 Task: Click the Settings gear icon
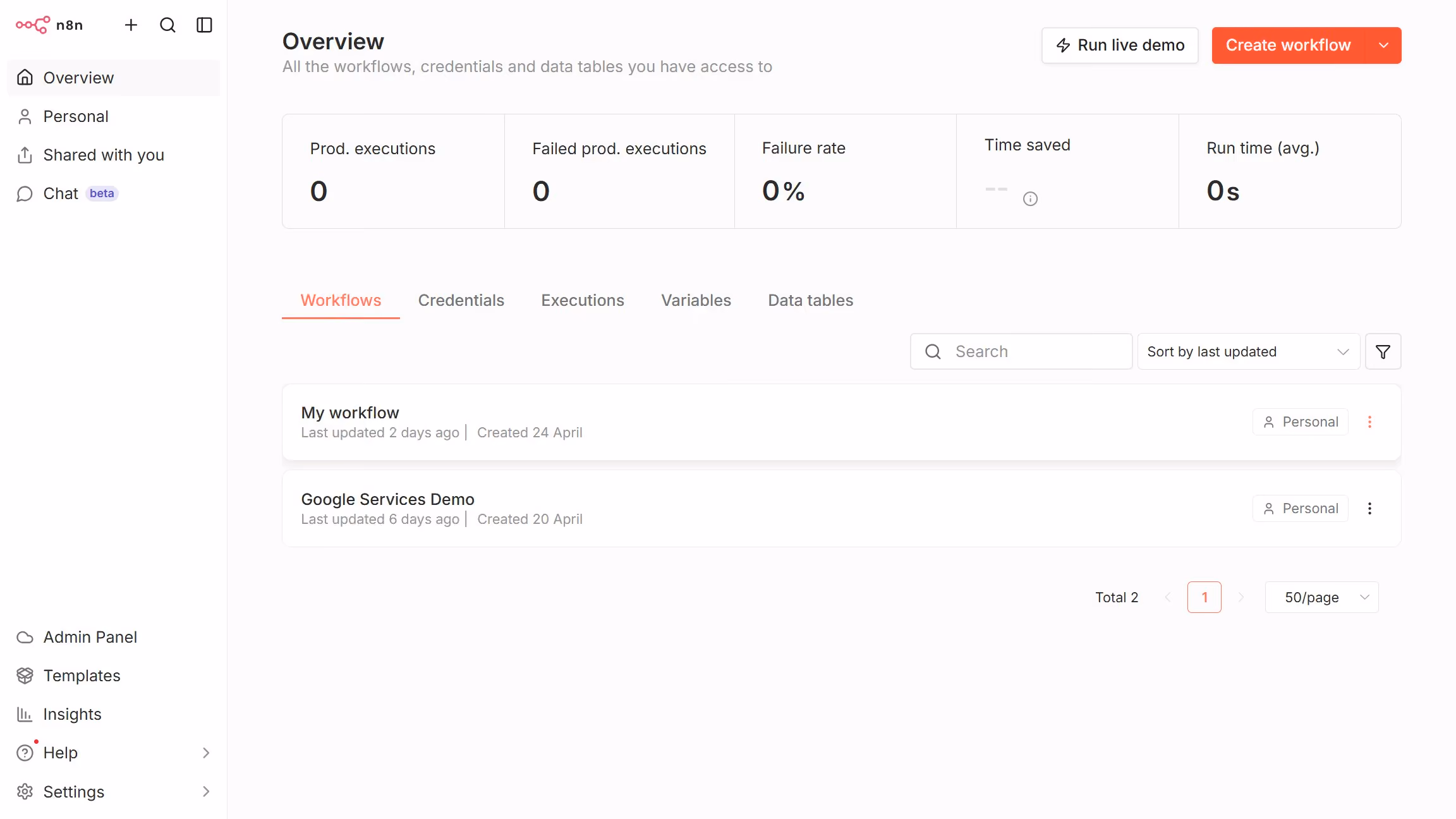pos(25,792)
